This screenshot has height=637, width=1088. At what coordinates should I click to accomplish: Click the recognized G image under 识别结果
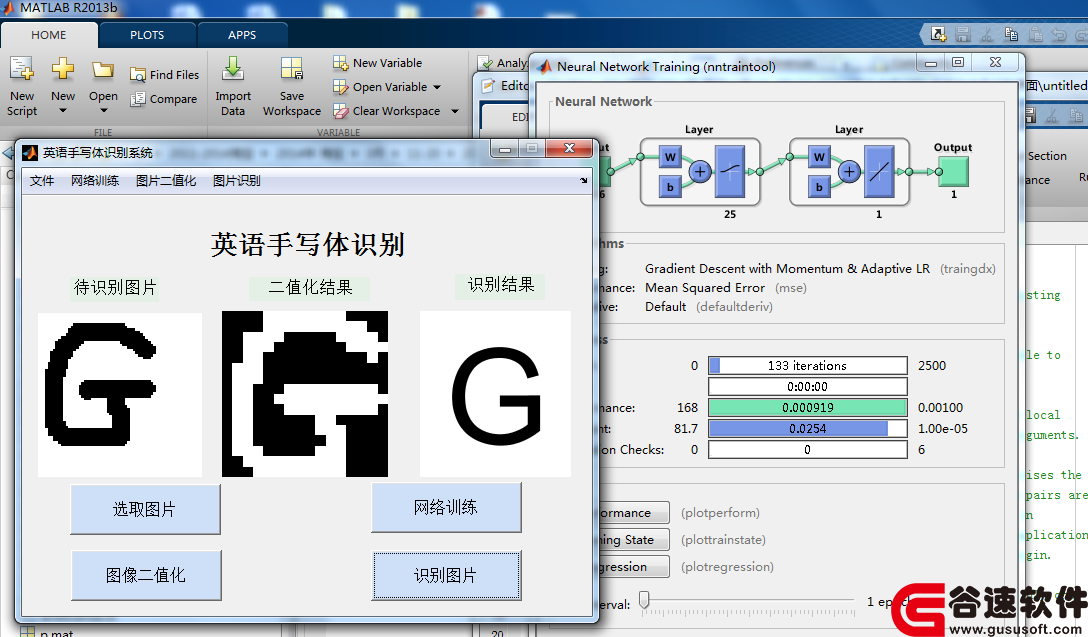click(495, 394)
